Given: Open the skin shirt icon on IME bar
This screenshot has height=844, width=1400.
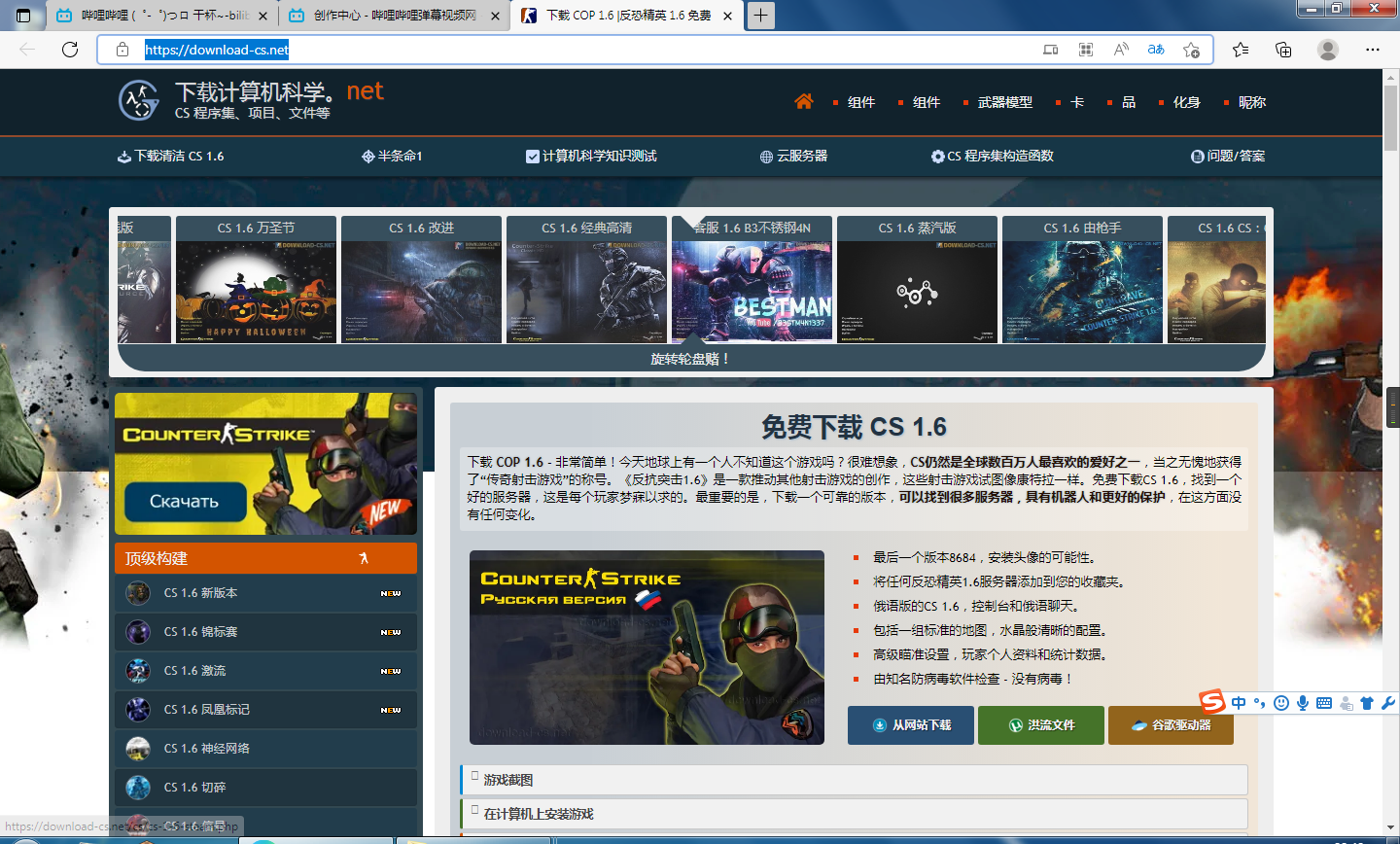Looking at the screenshot, I should pos(1367,703).
